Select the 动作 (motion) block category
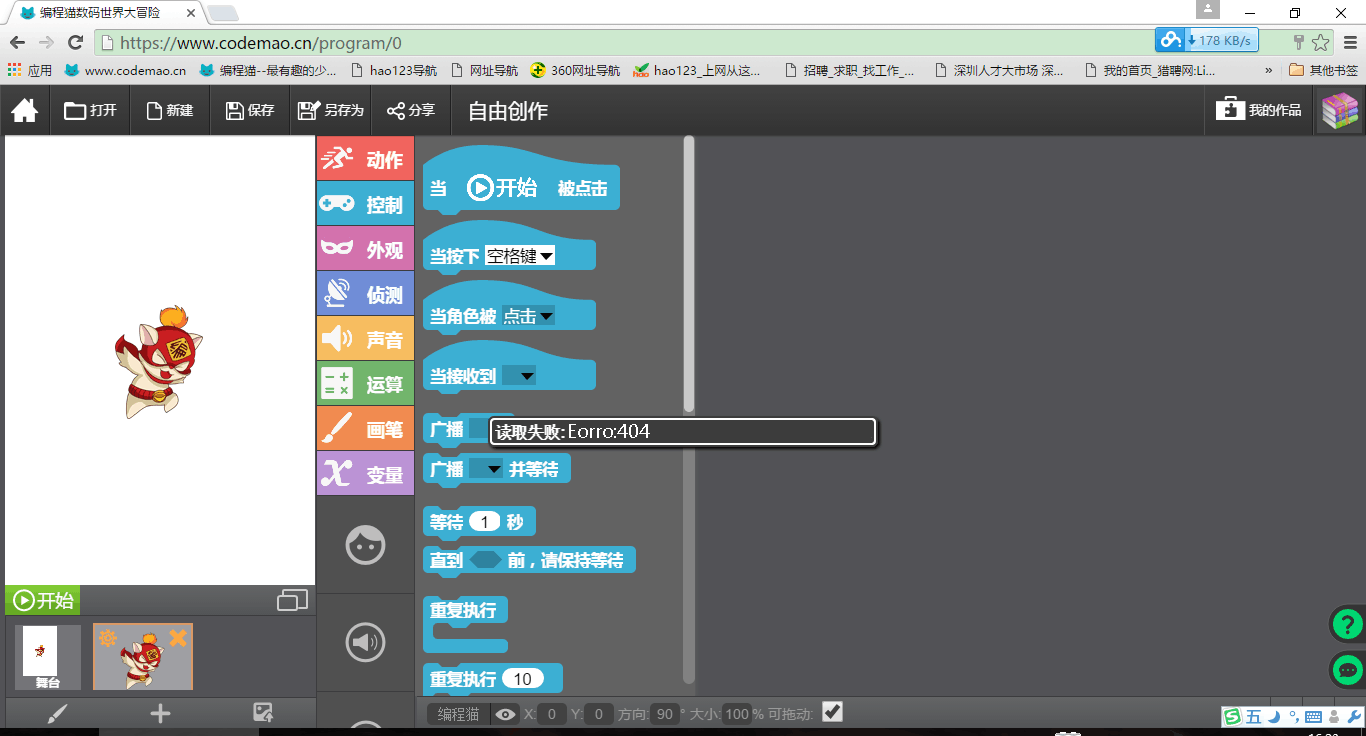1366x736 pixels. (365, 159)
